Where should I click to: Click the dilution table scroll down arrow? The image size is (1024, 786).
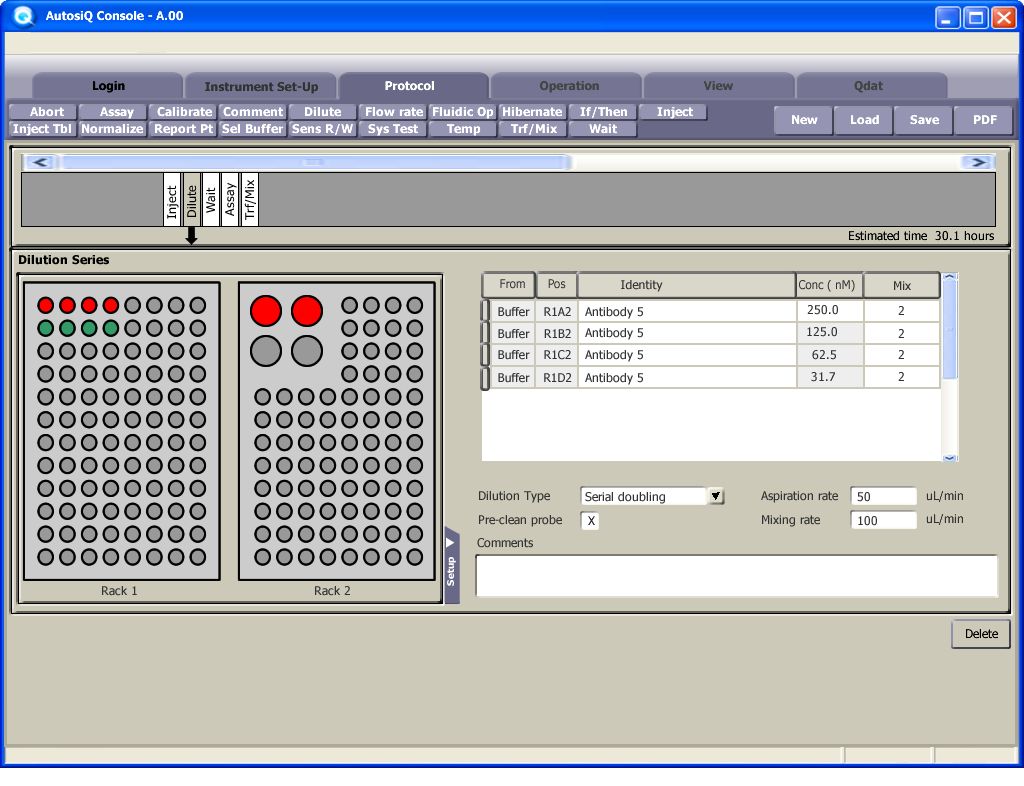tap(950, 458)
